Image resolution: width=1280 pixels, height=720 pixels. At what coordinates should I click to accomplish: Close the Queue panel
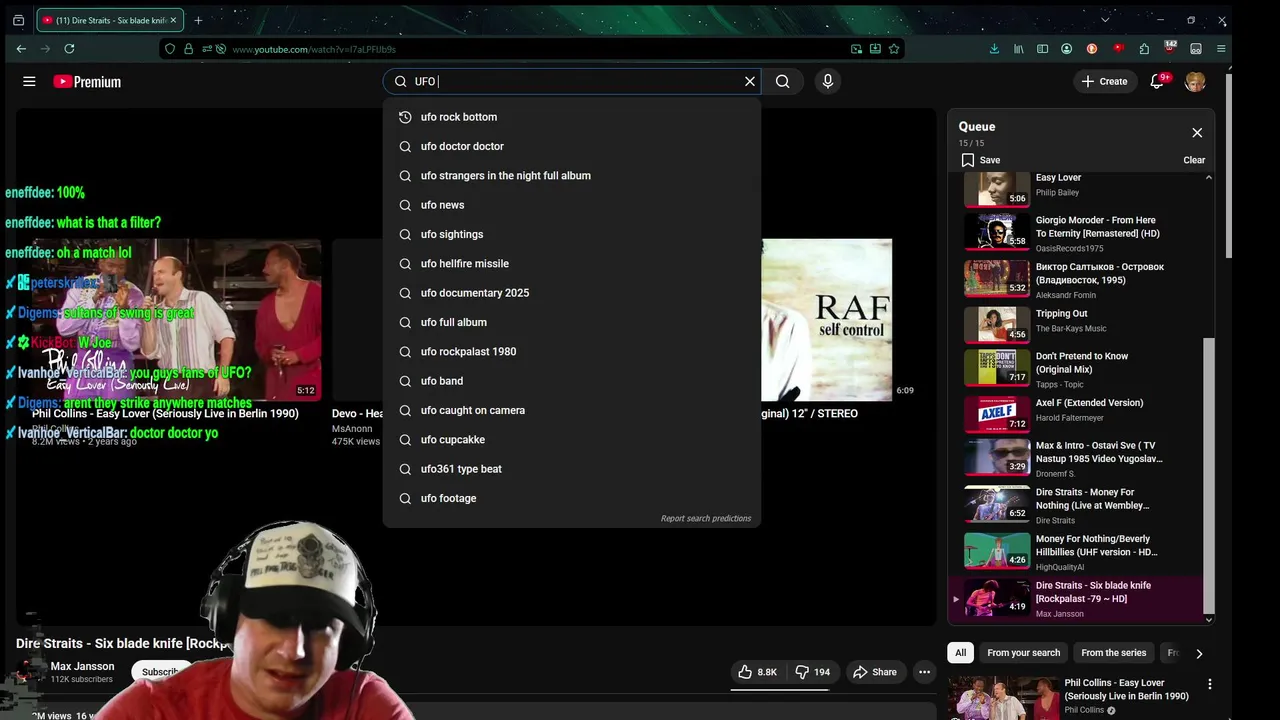(x=1197, y=132)
